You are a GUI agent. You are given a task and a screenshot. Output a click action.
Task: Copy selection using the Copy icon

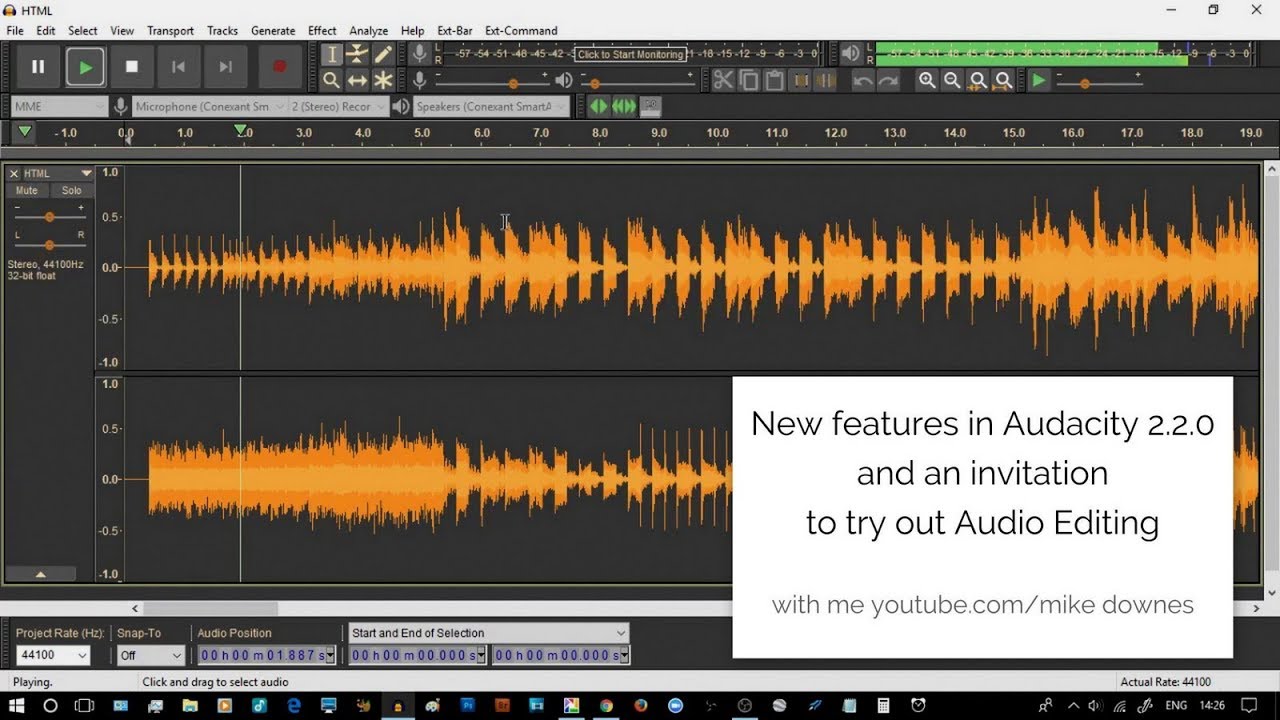click(x=749, y=81)
